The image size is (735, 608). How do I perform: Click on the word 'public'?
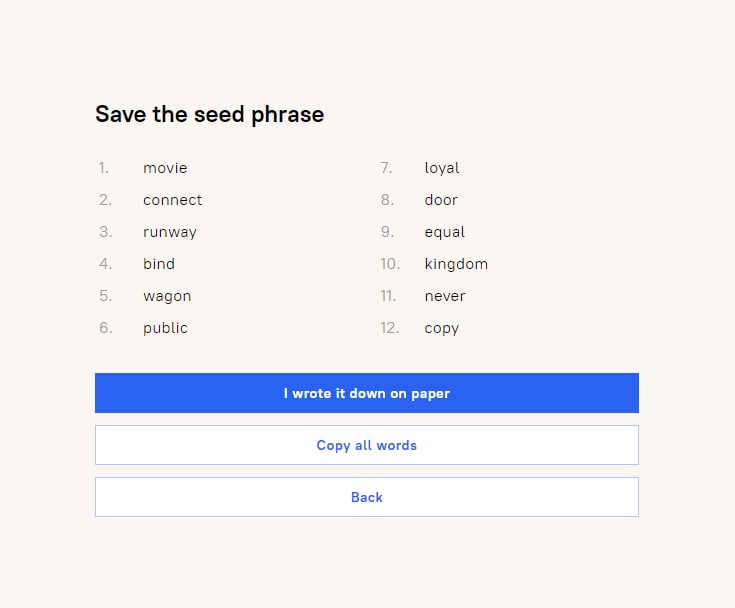165,328
